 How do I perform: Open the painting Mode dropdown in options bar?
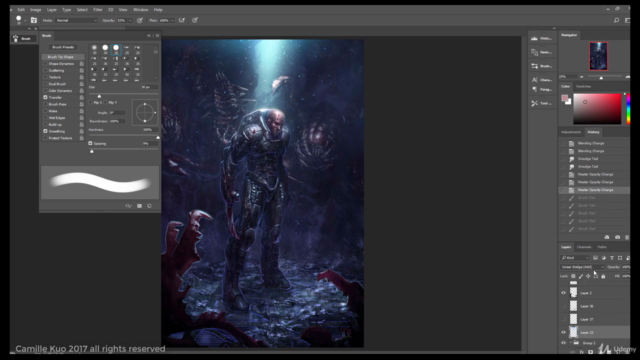click(76, 20)
